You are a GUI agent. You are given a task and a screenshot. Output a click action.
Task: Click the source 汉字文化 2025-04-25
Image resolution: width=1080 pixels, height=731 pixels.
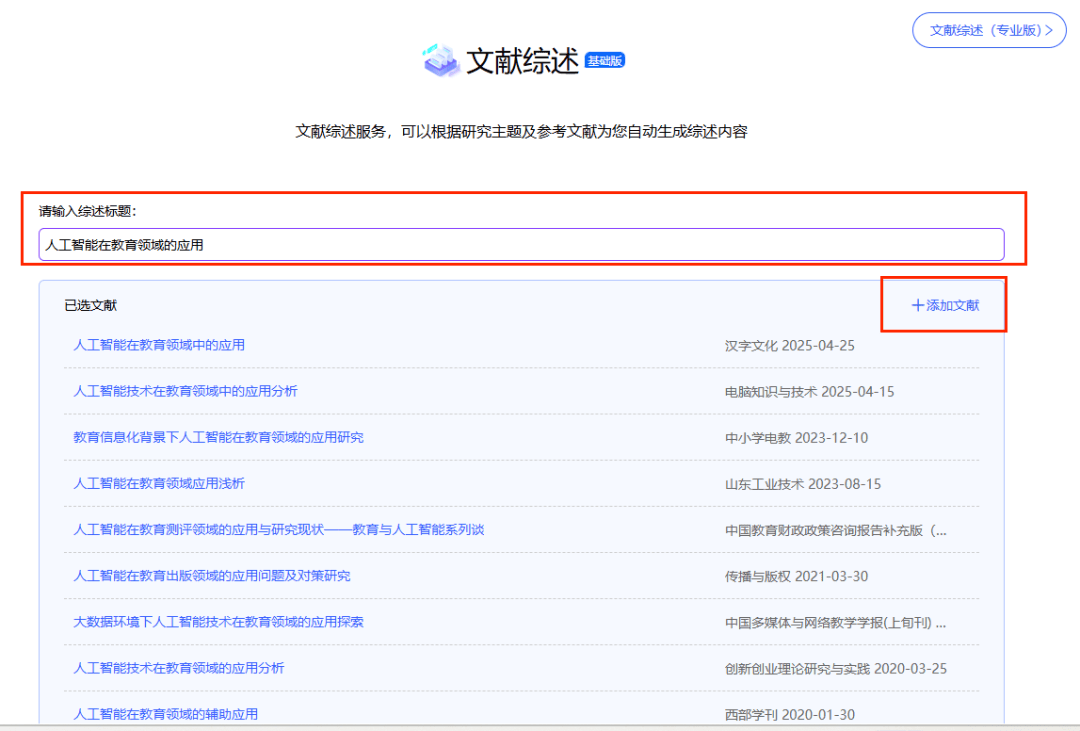[789, 346]
